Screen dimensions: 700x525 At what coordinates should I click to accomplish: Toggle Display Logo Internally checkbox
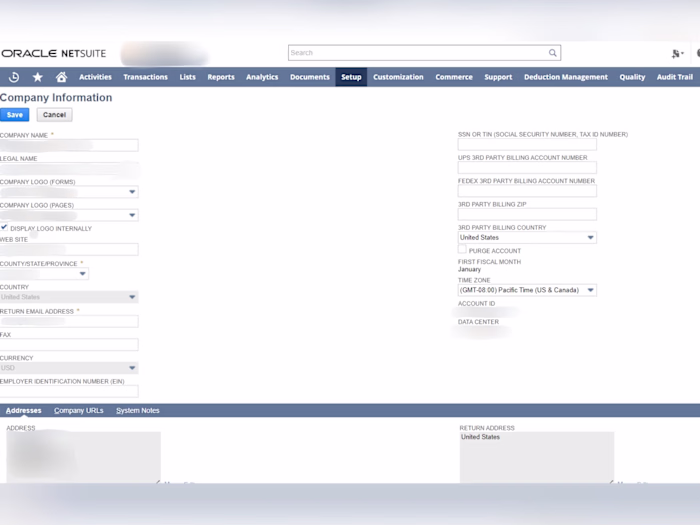pos(4,227)
